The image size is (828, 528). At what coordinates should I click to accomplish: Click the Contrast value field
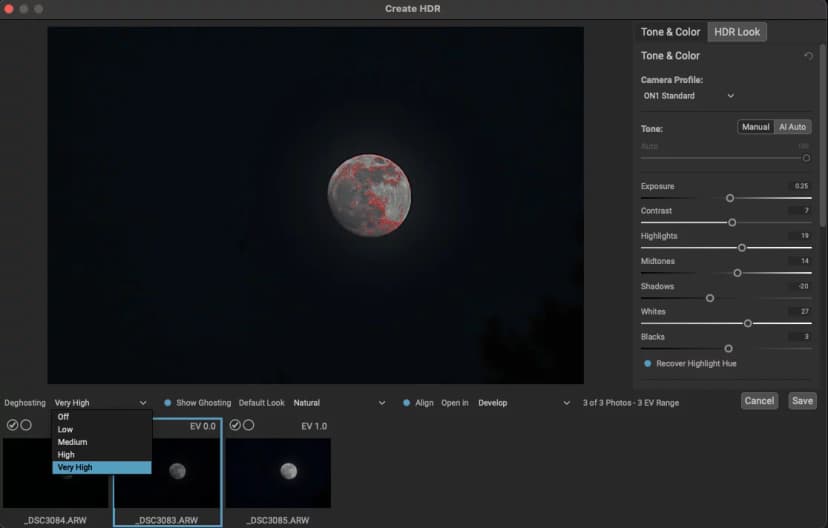pyautogui.click(x=799, y=211)
